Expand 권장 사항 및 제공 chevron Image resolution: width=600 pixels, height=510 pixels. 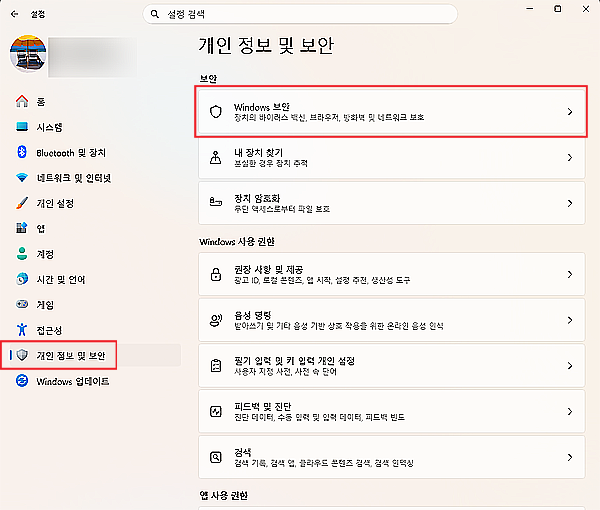coord(570,274)
